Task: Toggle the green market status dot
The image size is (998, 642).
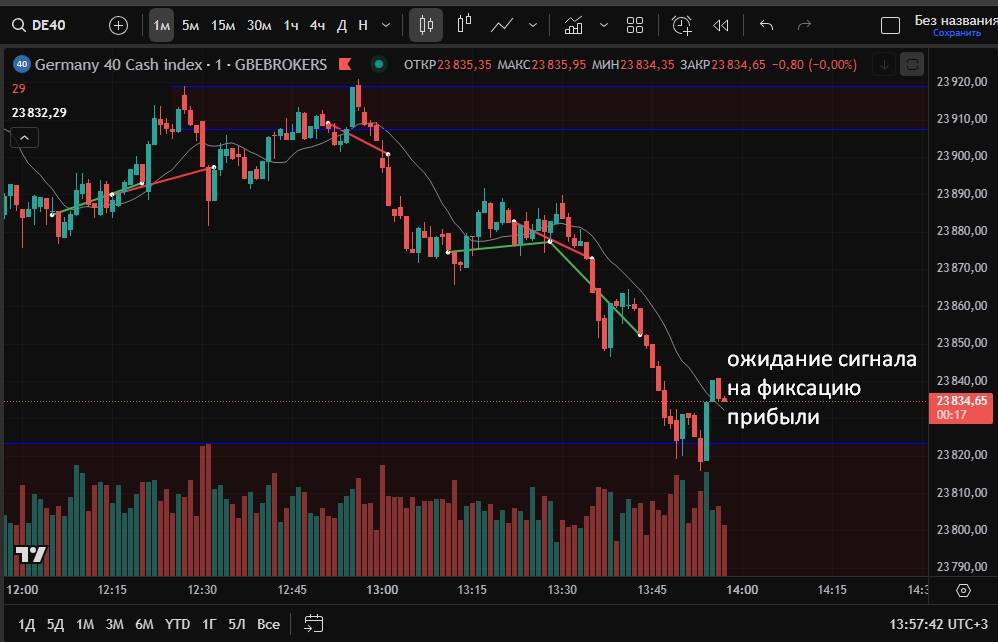Action: coord(379,65)
